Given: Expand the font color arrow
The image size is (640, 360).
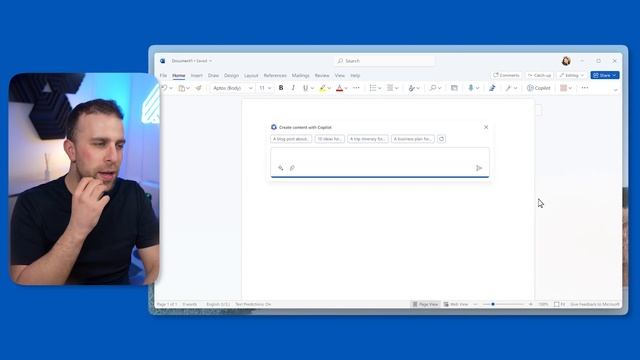Looking at the screenshot, I should tap(346, 88).
